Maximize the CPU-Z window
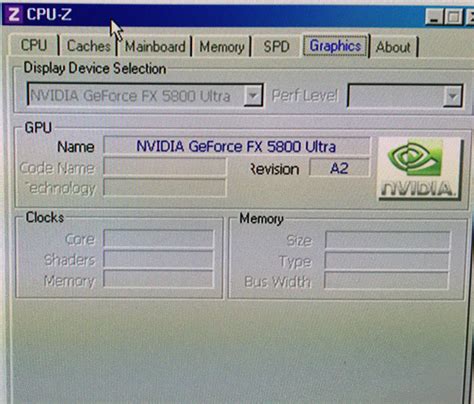Screen dimensions: 474x404 click(454, 17)
